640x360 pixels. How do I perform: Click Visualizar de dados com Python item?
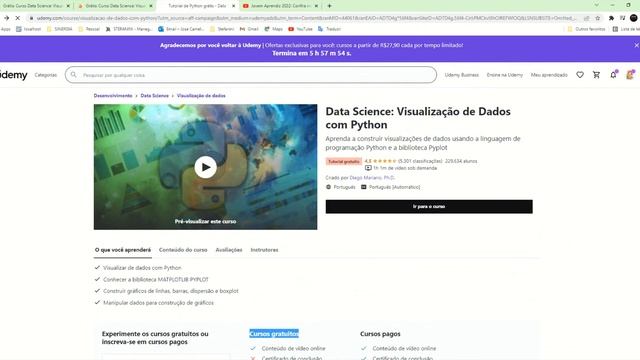(x=142, y=268)
